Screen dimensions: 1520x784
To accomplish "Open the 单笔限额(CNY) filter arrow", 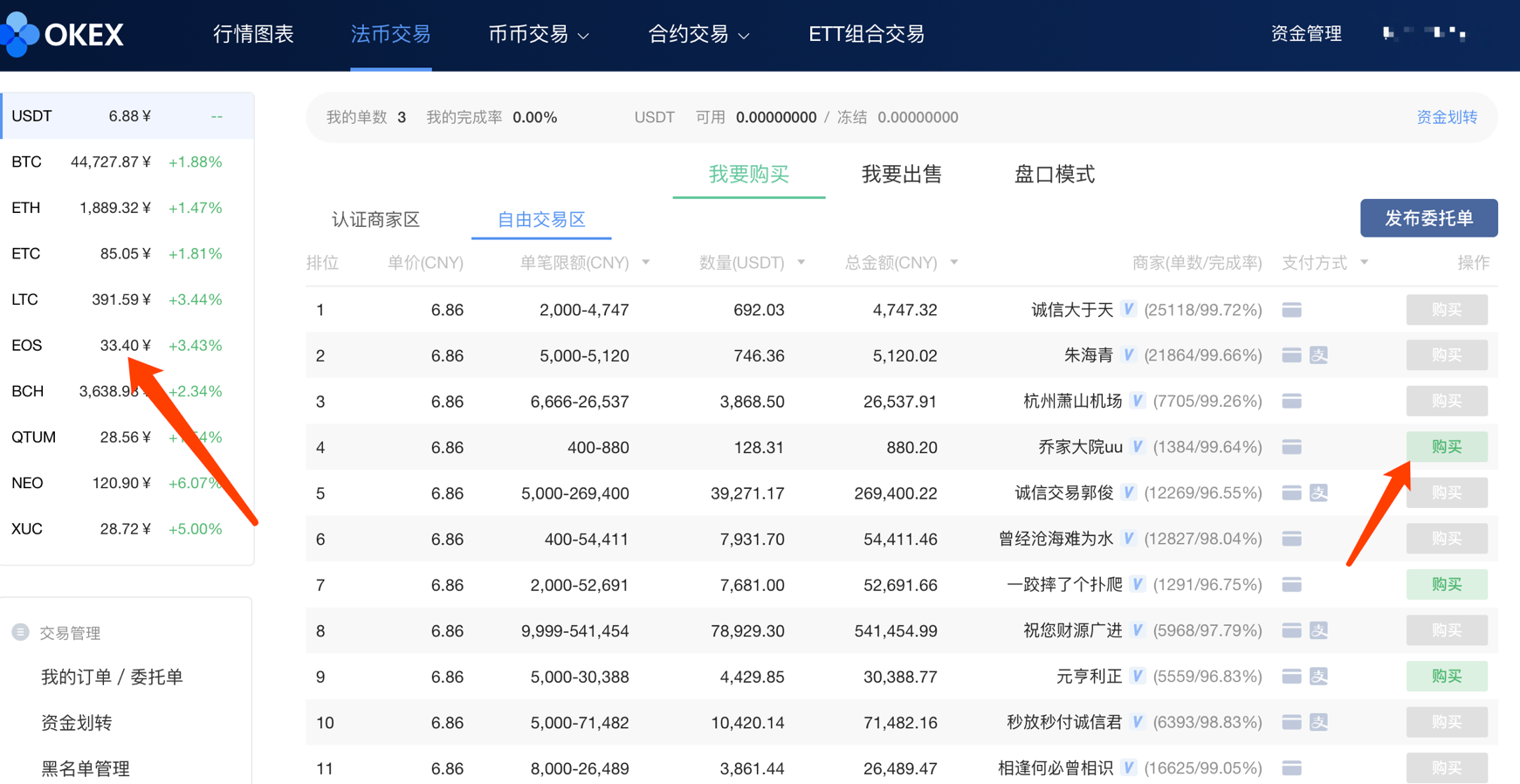I will 646,262.
